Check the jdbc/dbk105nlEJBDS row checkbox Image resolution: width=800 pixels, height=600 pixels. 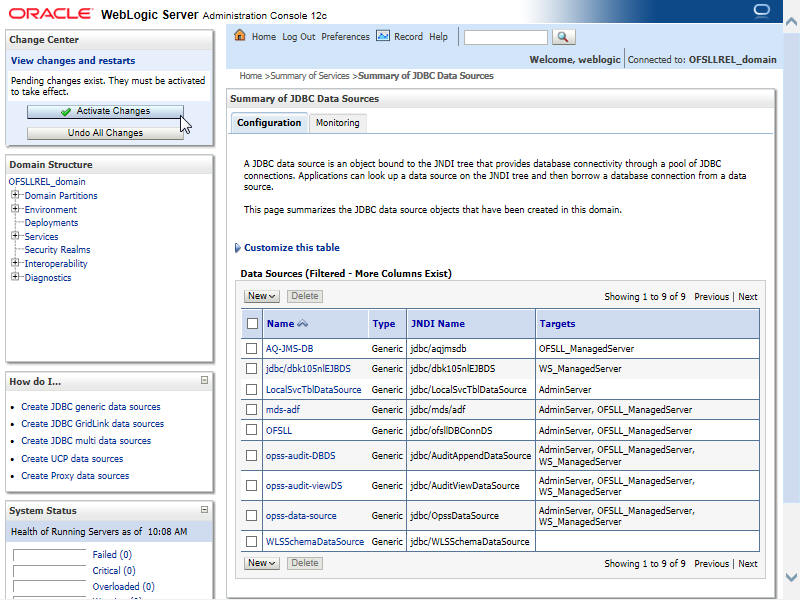click(x=251, y=368)
